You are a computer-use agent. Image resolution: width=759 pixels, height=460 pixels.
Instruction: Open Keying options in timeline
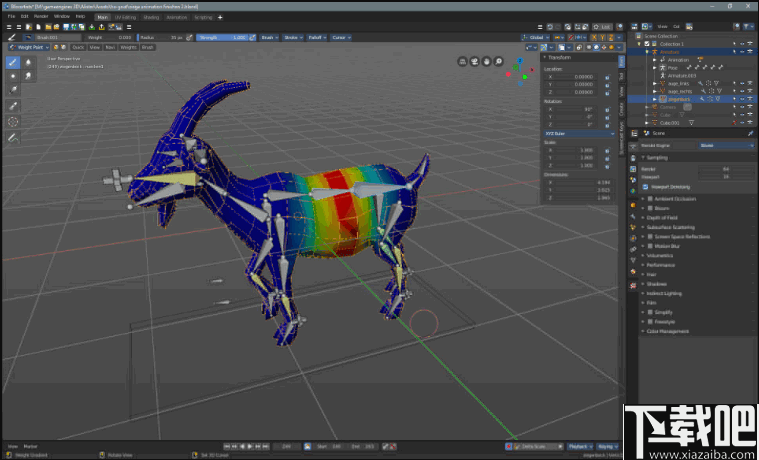point(608,446)
